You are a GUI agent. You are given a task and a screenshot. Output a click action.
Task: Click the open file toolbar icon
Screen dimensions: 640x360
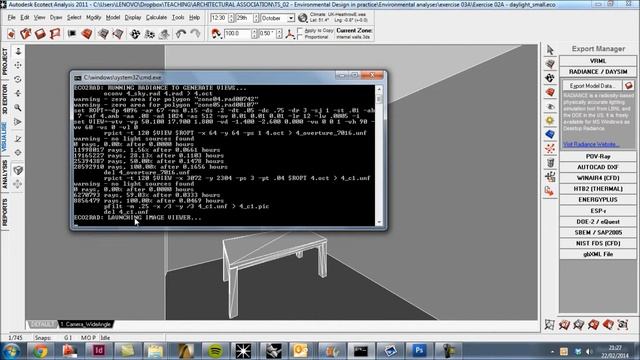pos(26,33)
